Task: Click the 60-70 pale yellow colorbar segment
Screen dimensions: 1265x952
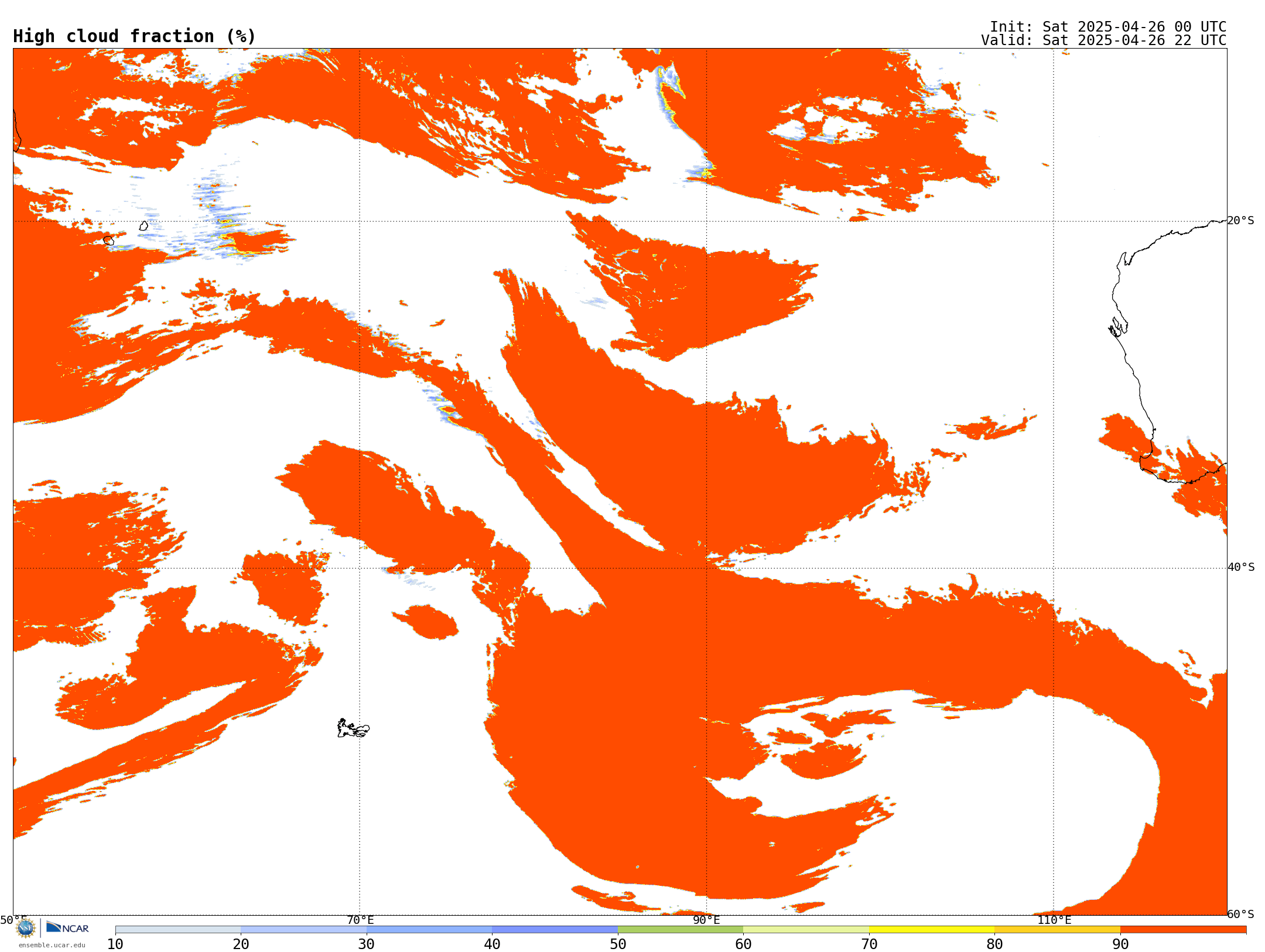Action: pyautogui.click(x=806, y=930)
